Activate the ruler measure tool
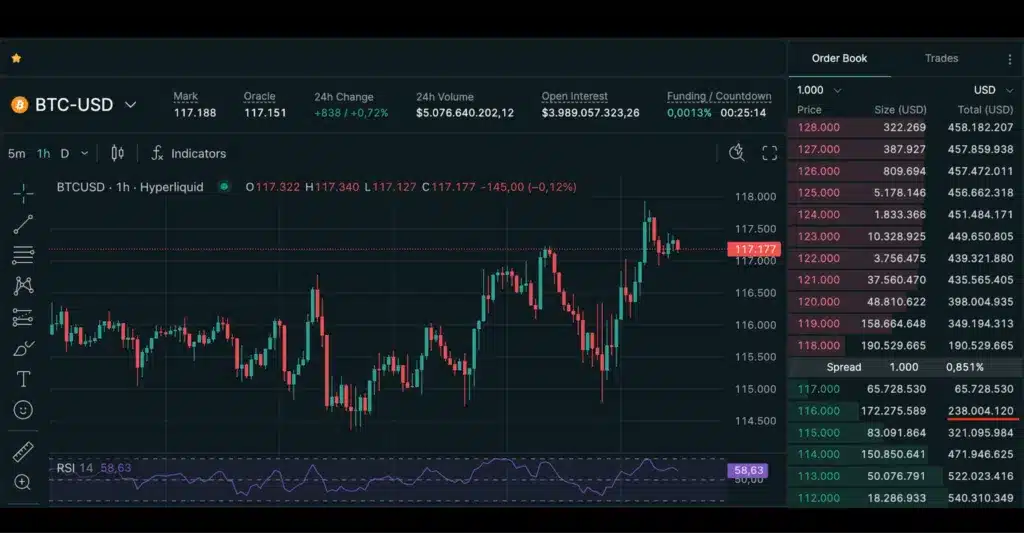1024x533 pixels. pos(23,452)
